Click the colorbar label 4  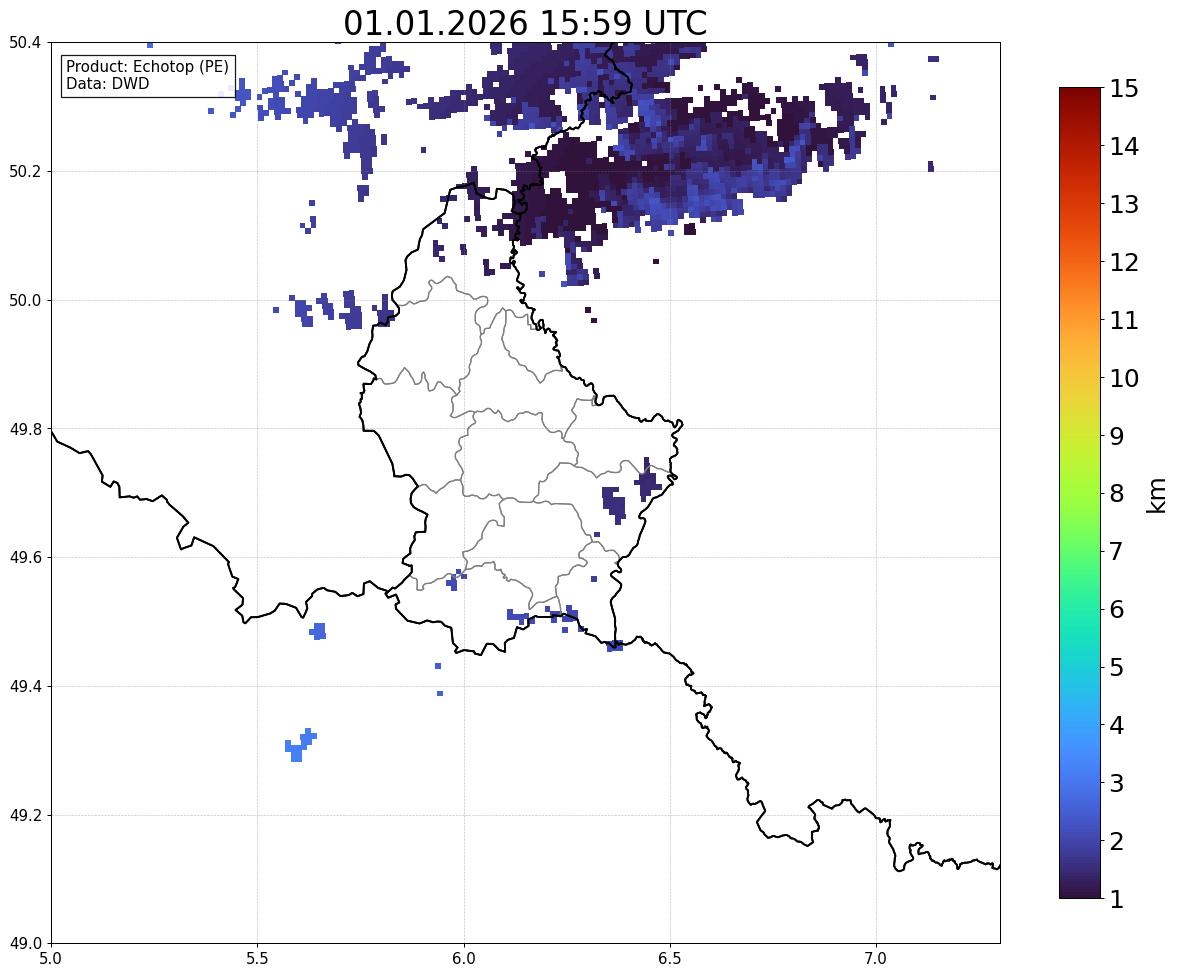(x=1117, y=725)
